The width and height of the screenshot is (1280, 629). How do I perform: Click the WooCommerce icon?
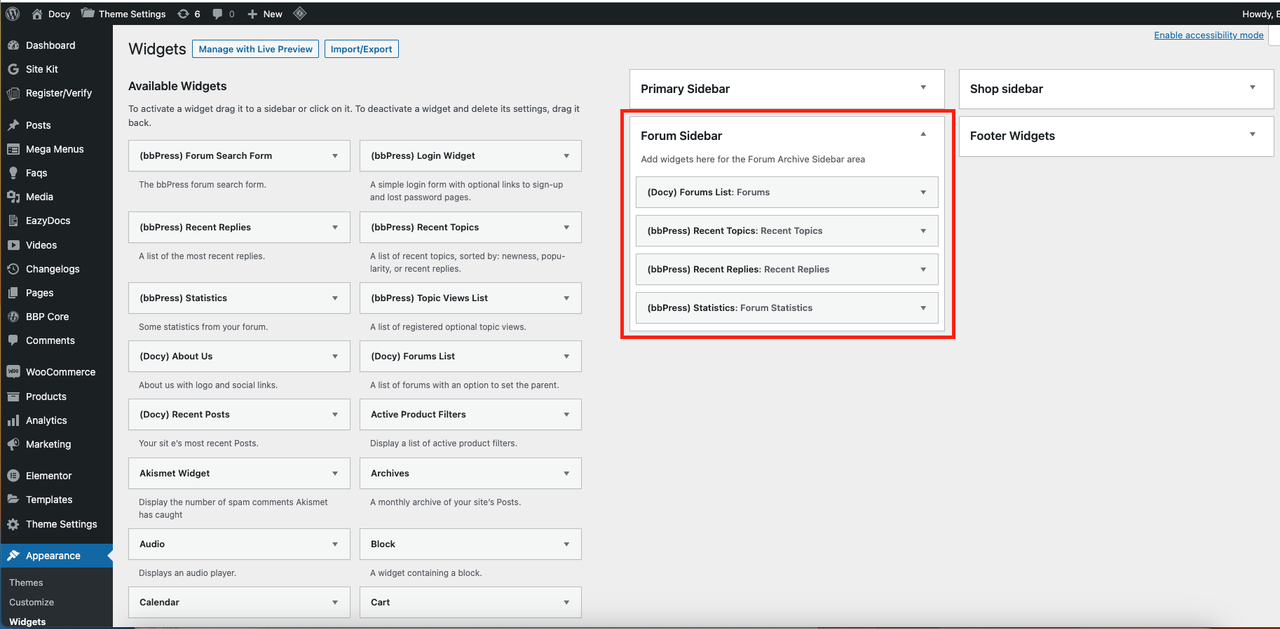[13, 371]
